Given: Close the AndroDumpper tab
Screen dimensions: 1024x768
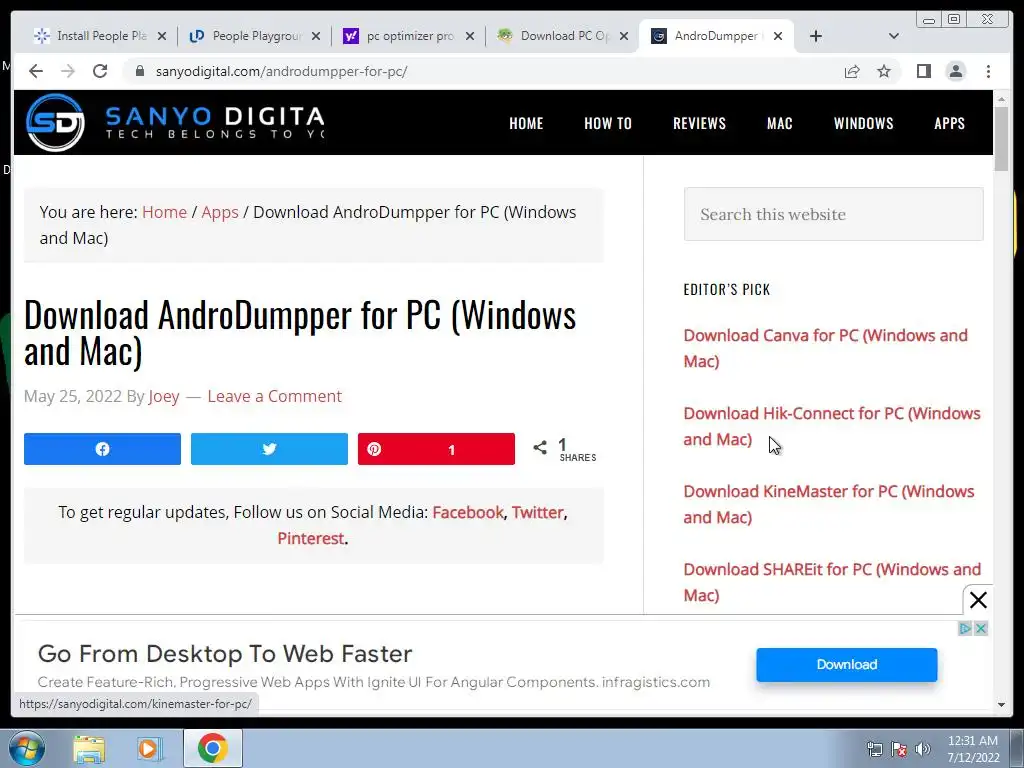Looking at the screenshot, I should pyautogui.click(x=778, y=36).
